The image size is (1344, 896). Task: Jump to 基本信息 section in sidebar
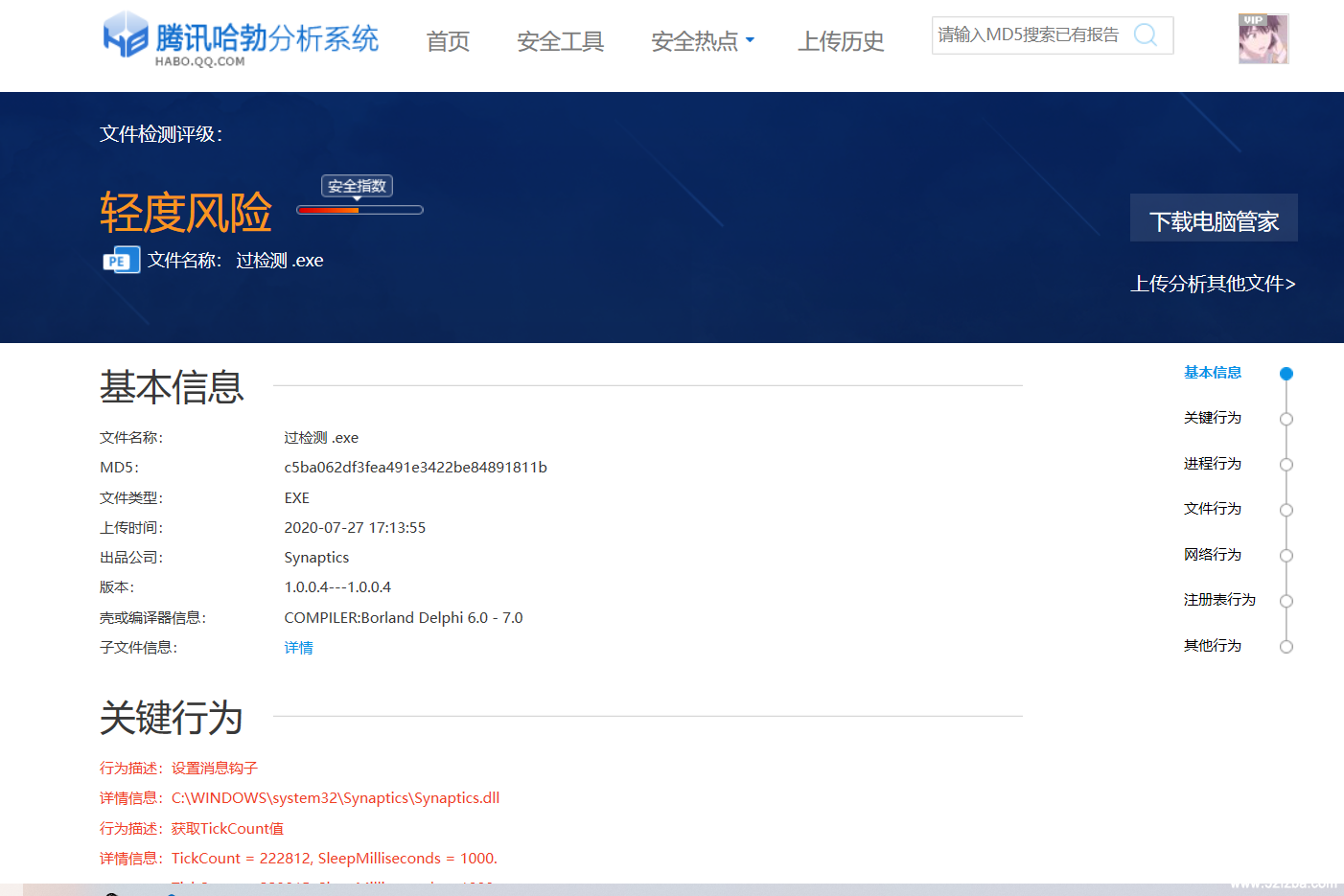click(x=1213, y=373)
